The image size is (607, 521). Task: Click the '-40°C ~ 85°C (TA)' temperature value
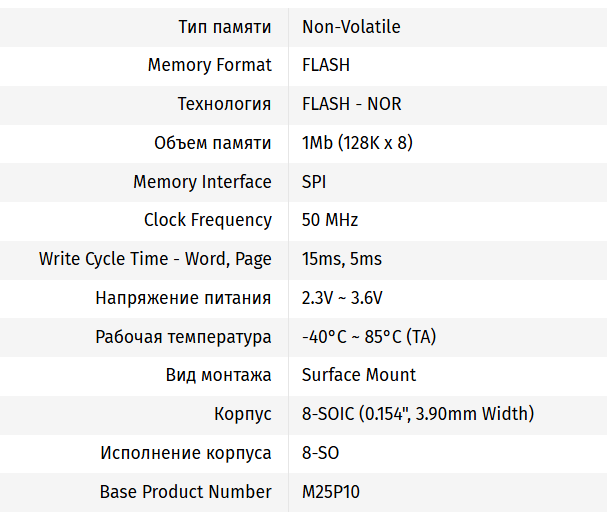(x=369, y=337)
